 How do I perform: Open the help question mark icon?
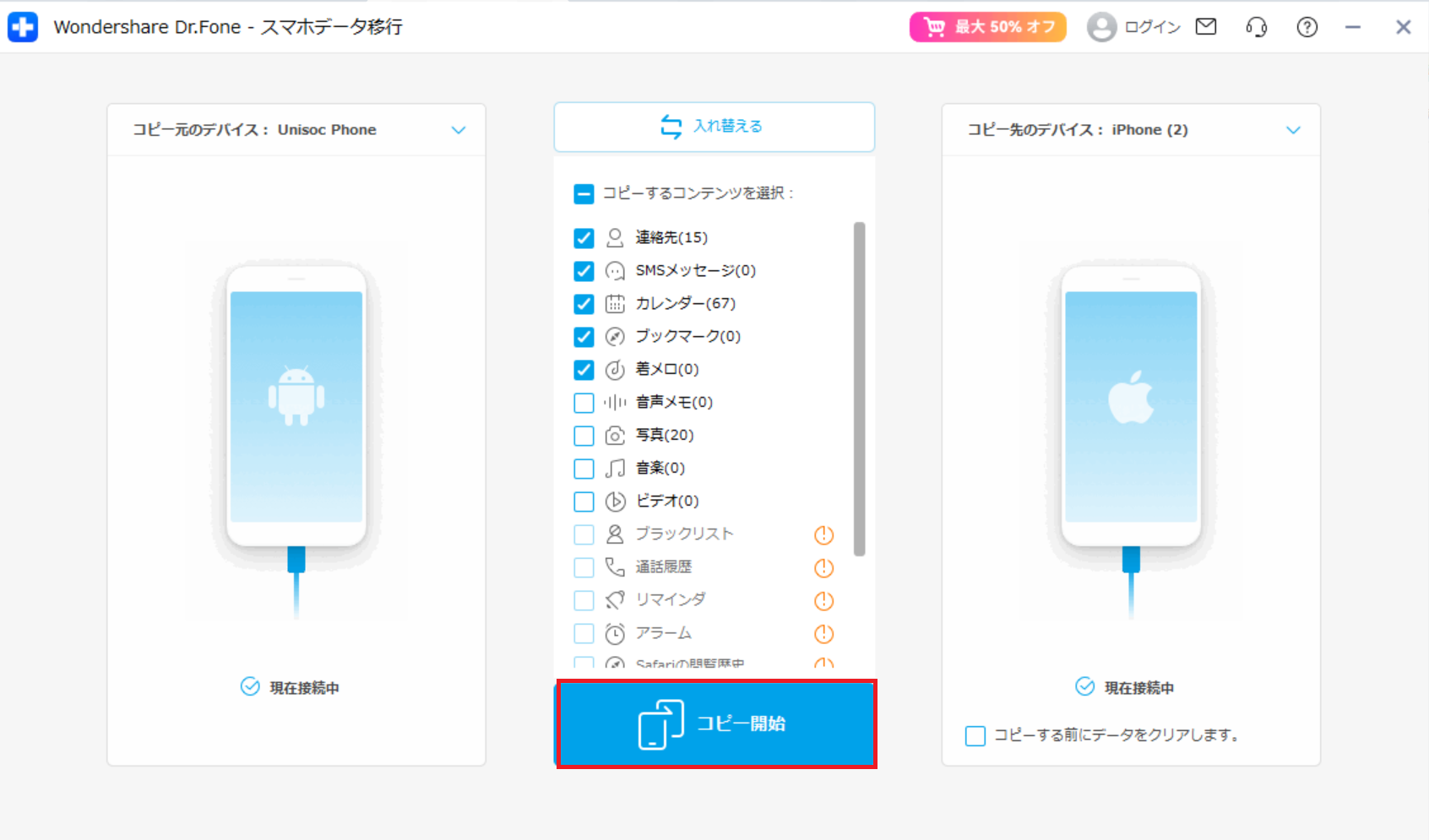(x=1307, y=27)
